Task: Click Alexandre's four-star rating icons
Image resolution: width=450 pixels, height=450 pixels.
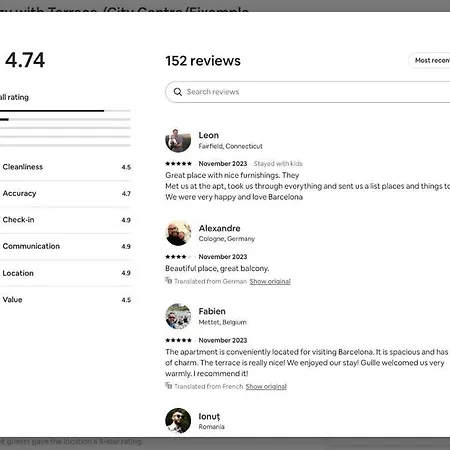Action: [178, 257]
